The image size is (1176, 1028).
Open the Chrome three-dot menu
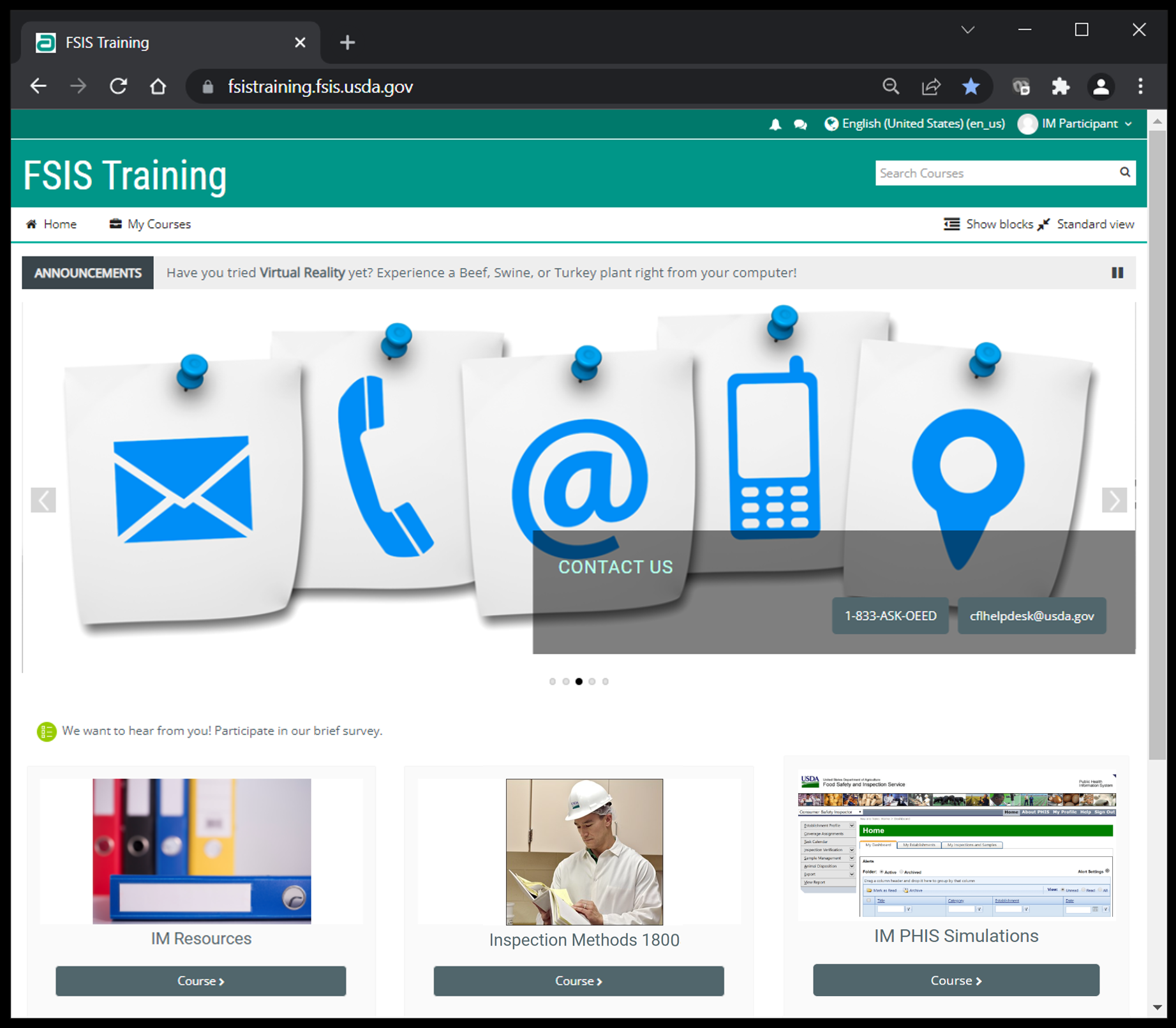coord(1140,87)
